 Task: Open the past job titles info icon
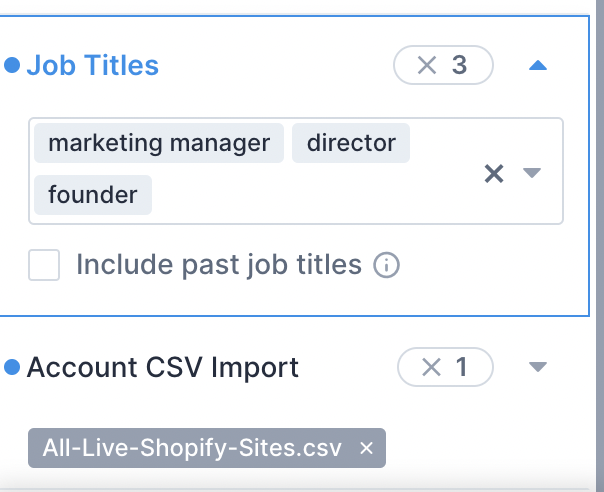[x=386, y=265]
